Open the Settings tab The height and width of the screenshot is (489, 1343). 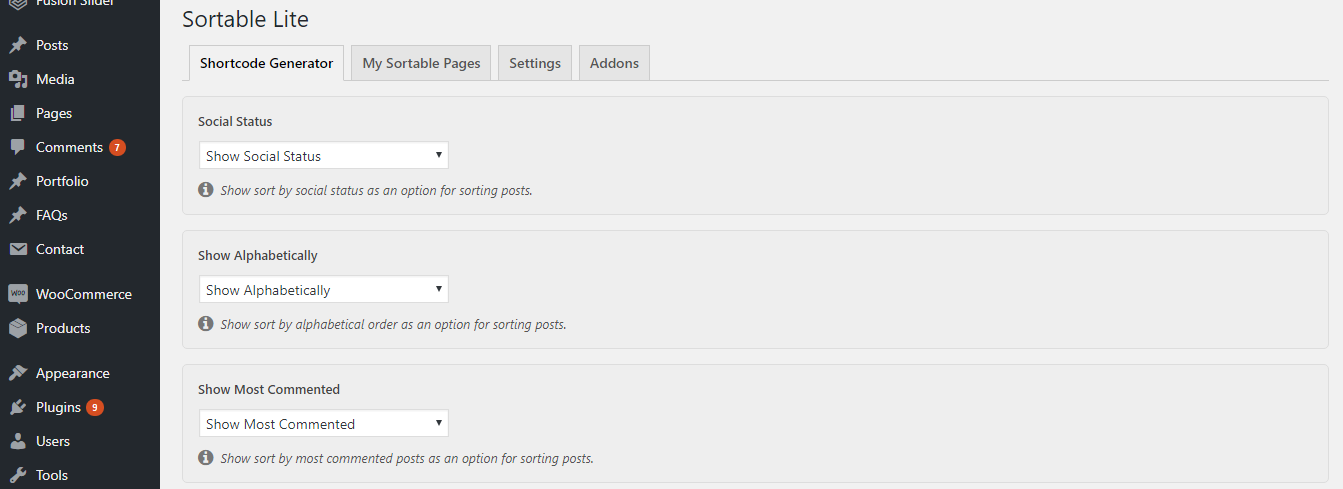click(x=535, y=63)
